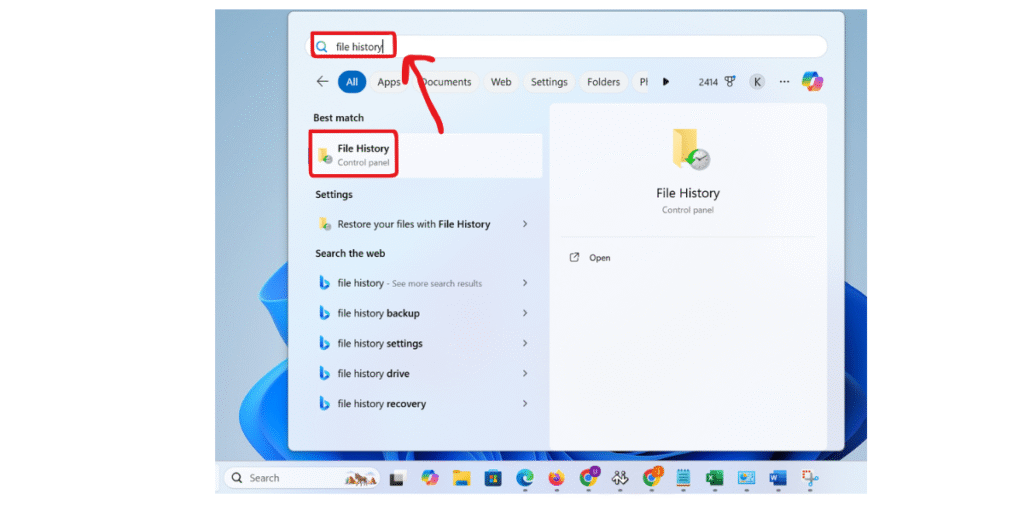Launch Microsoft Edge from taskbar
The height and width of the screenshot is (512, 1024).
click(524, 479)
